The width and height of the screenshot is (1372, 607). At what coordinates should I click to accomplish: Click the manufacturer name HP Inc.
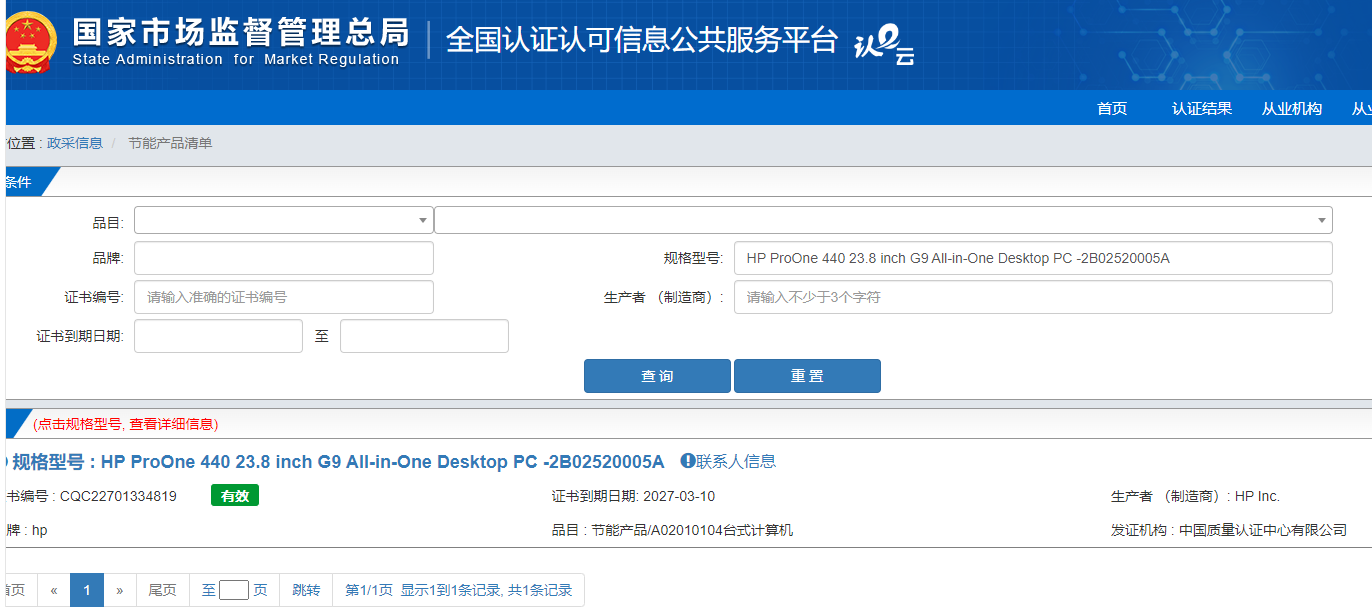1257,496
